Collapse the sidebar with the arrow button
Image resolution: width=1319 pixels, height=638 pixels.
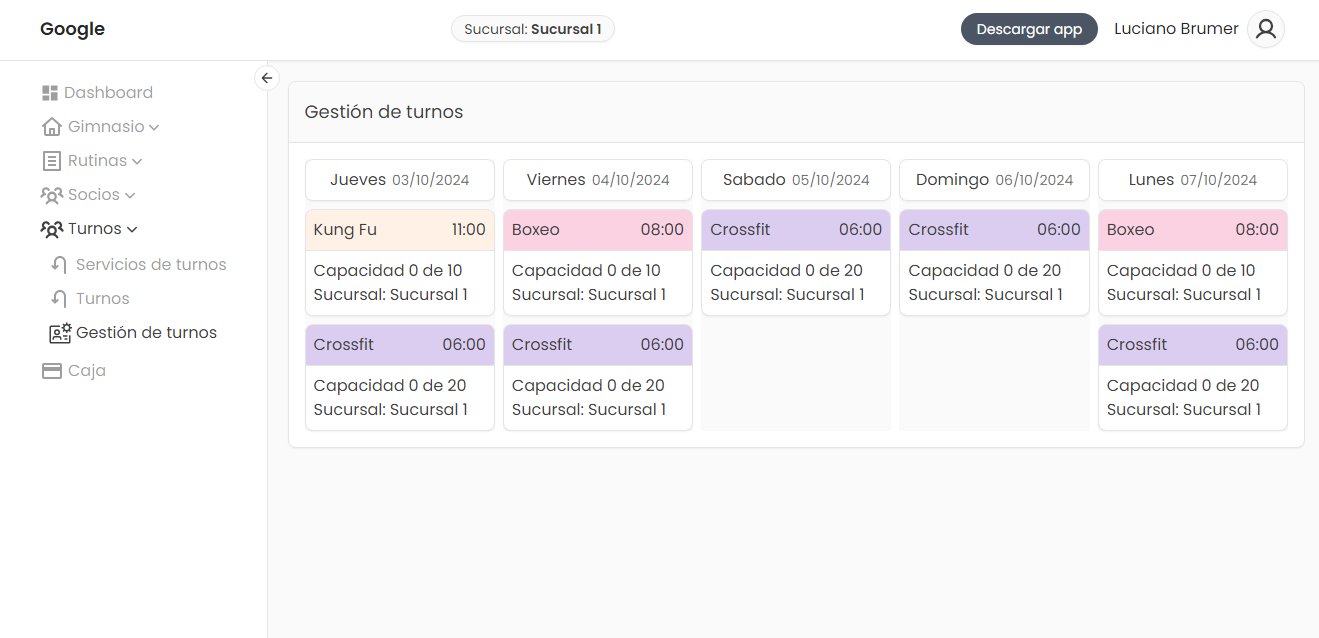[267, 78]
